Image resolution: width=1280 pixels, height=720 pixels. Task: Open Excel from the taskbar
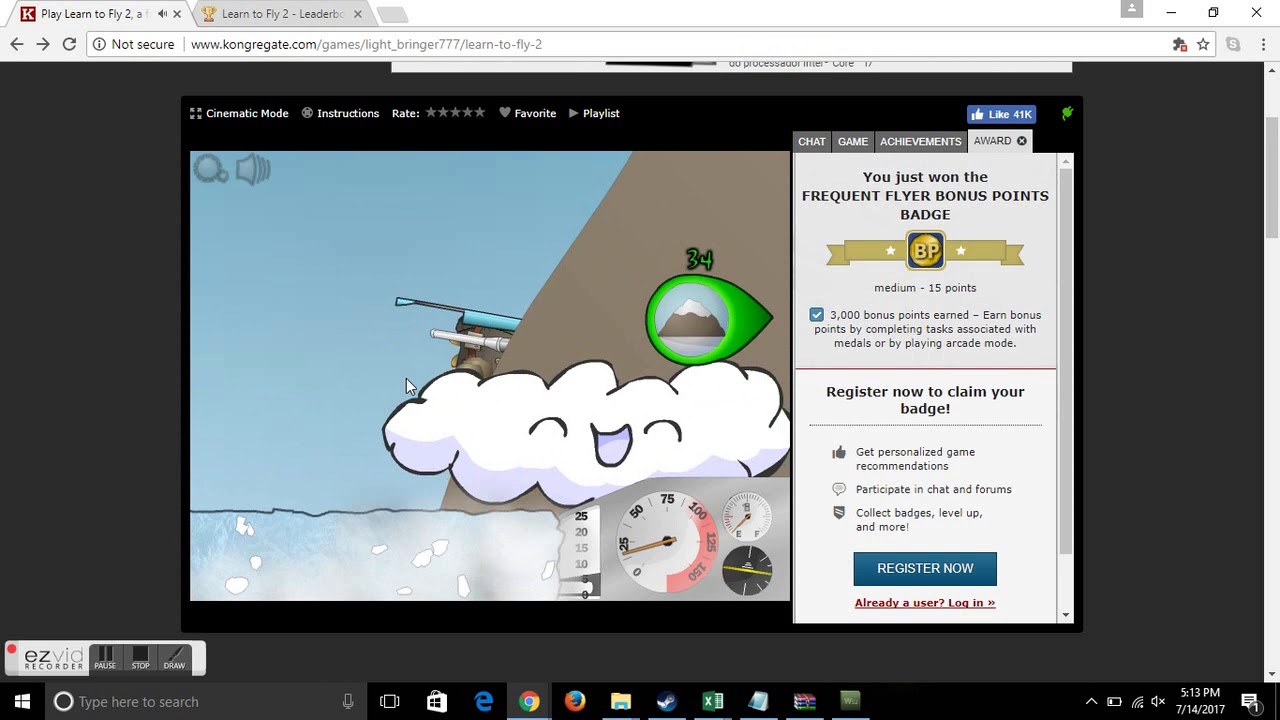point(712,701)
